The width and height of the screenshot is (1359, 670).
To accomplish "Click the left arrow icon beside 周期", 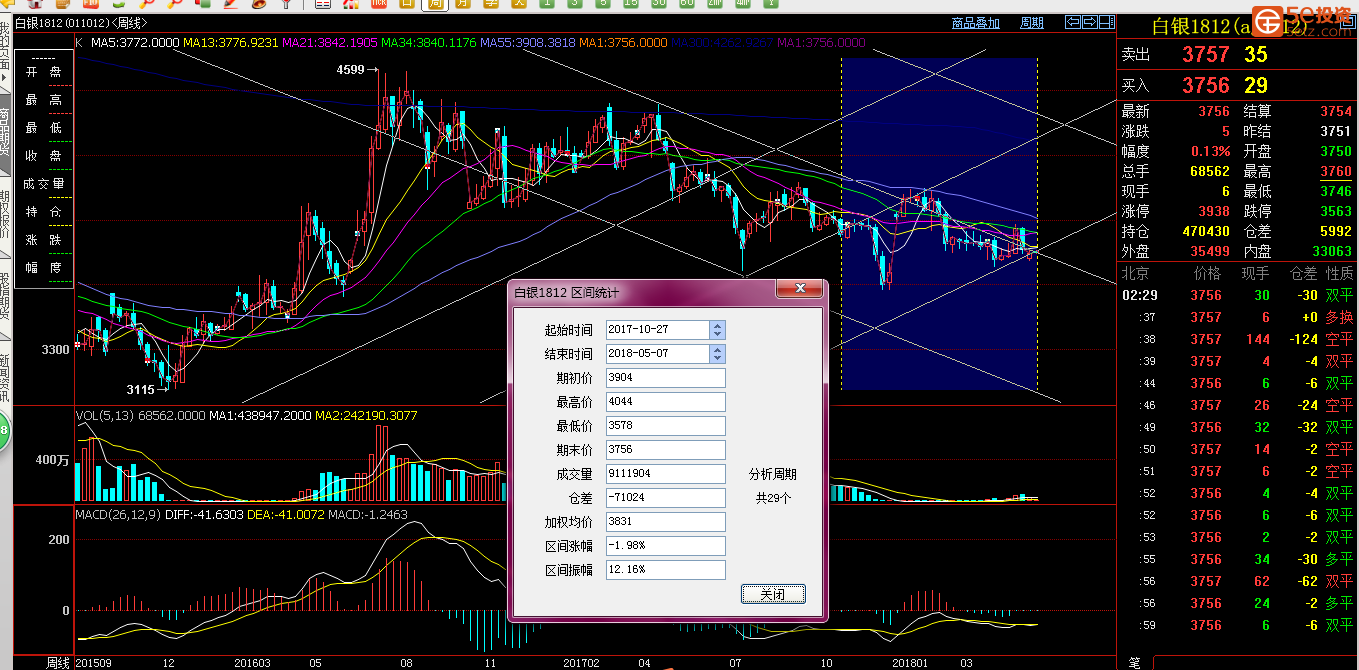I will coord(1072,22).
